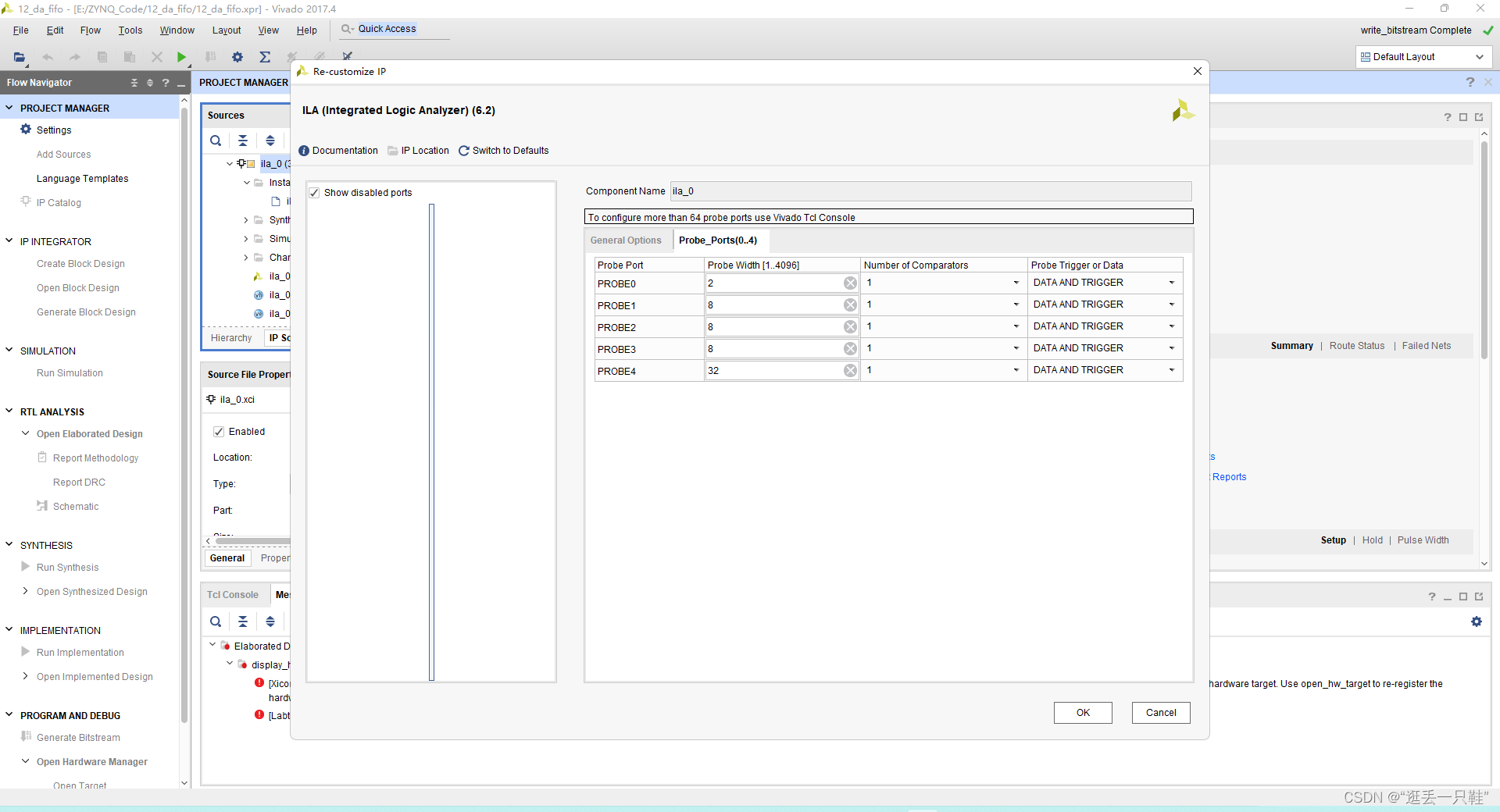The height and width of the screenshot is (812, 1500).
Task: Click the OK button
Action: (x=1083, y=713)
